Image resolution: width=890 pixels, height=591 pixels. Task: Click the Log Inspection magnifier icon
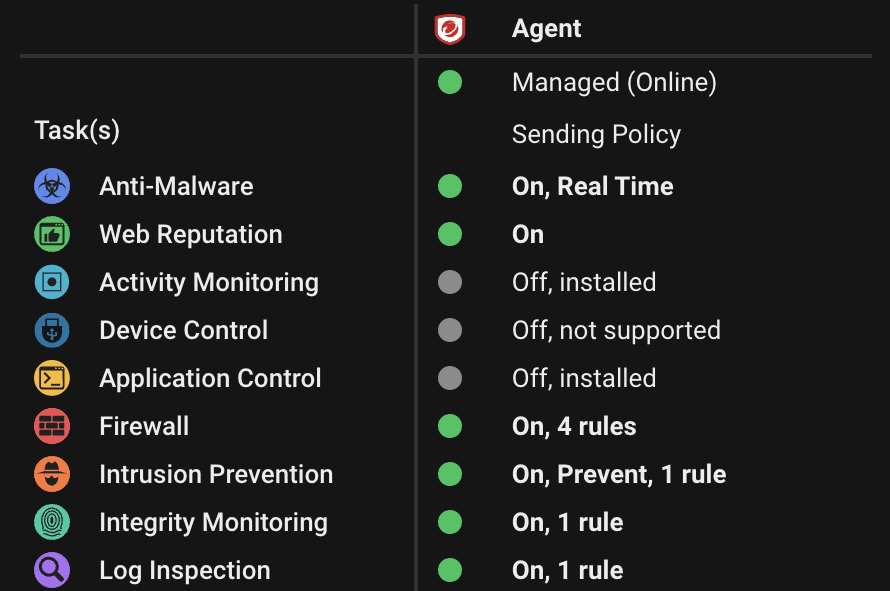pyautogui.click(x=51, y=570)
